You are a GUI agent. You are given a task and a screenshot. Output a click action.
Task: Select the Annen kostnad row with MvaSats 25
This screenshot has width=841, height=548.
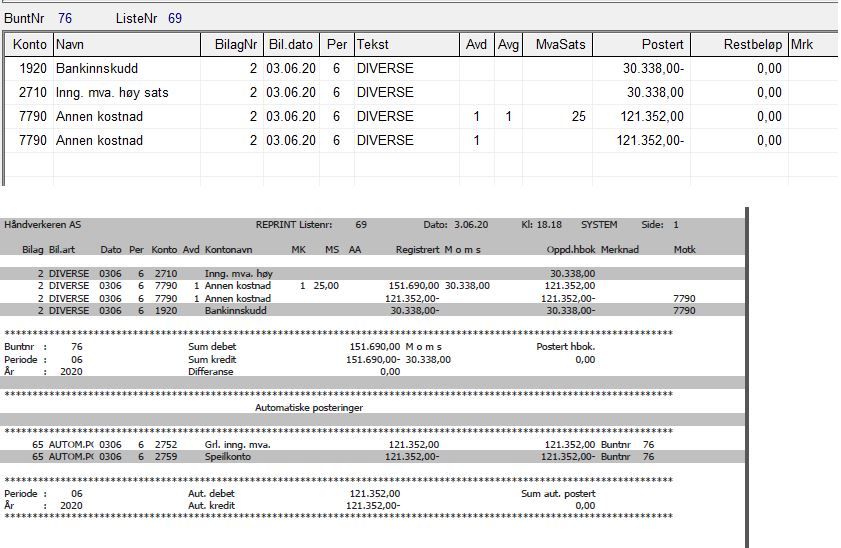click(x=421, y=116)
